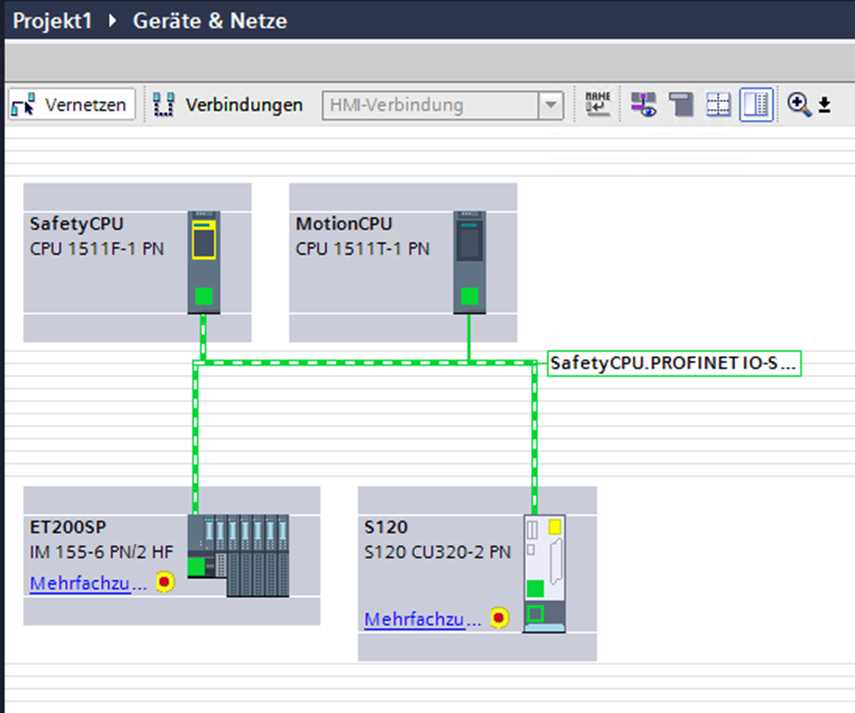Image resolution: width=855 pixels, height=713 pixels.
Task: Click S120 red-yellow status icon
Action: tap(499, 618)
